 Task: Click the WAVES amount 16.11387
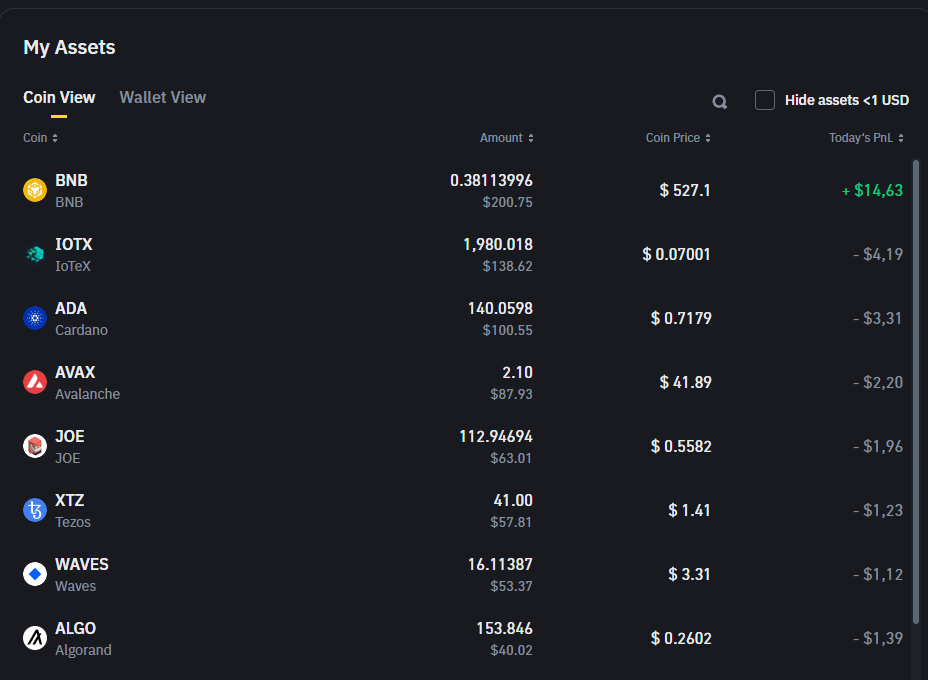point(500,564)
